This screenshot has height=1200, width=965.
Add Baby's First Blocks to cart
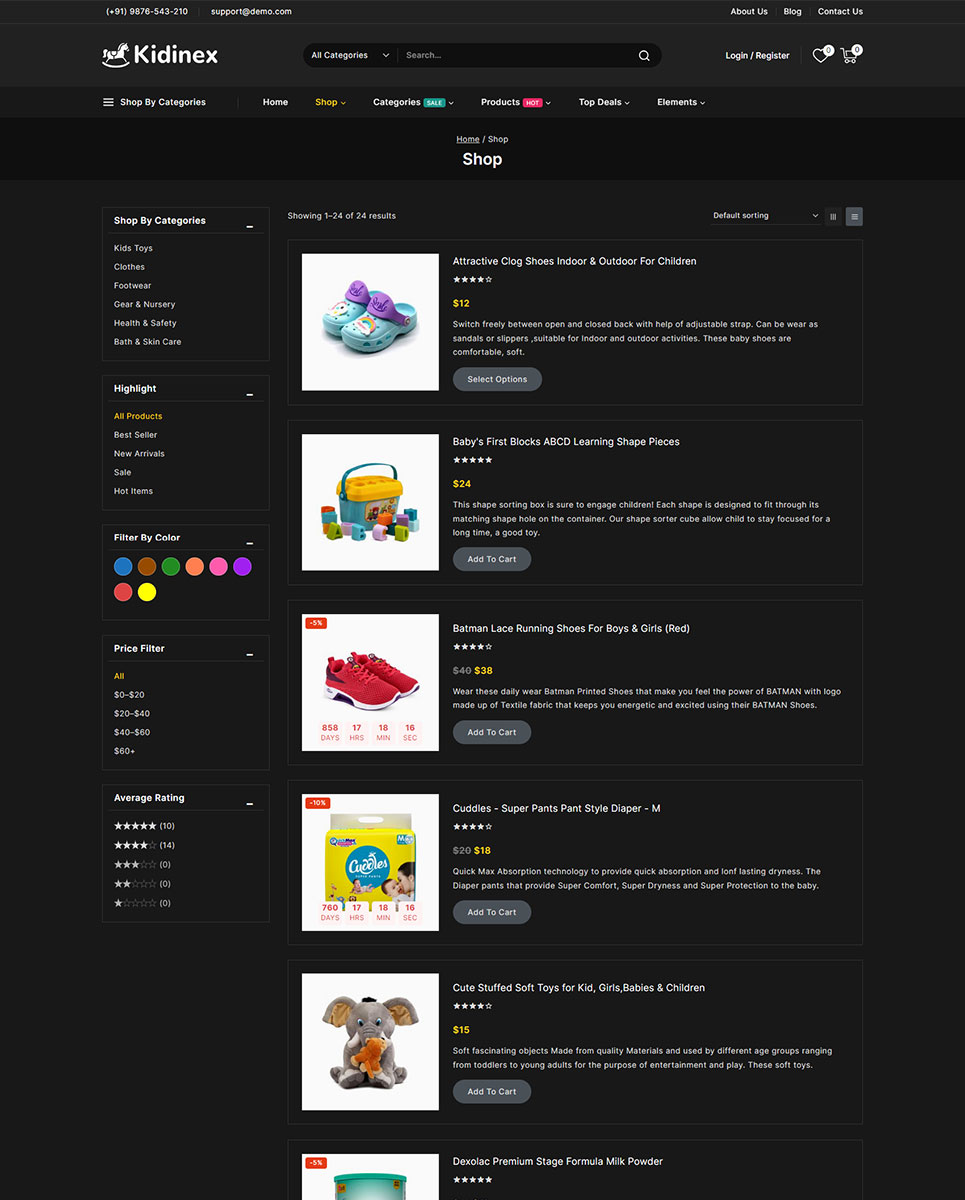tap(492, 559)
